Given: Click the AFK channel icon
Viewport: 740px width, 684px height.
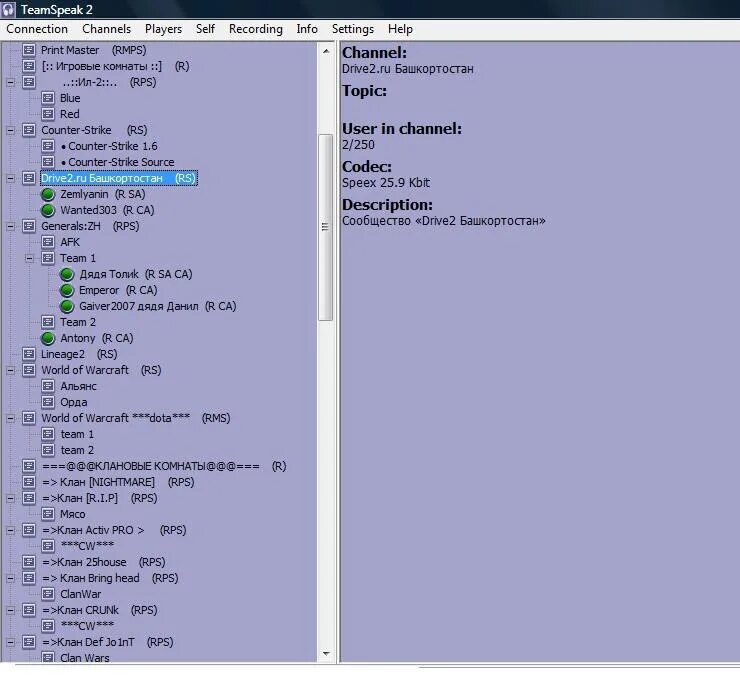Looking at the screenshot, I should coord(48,242).
